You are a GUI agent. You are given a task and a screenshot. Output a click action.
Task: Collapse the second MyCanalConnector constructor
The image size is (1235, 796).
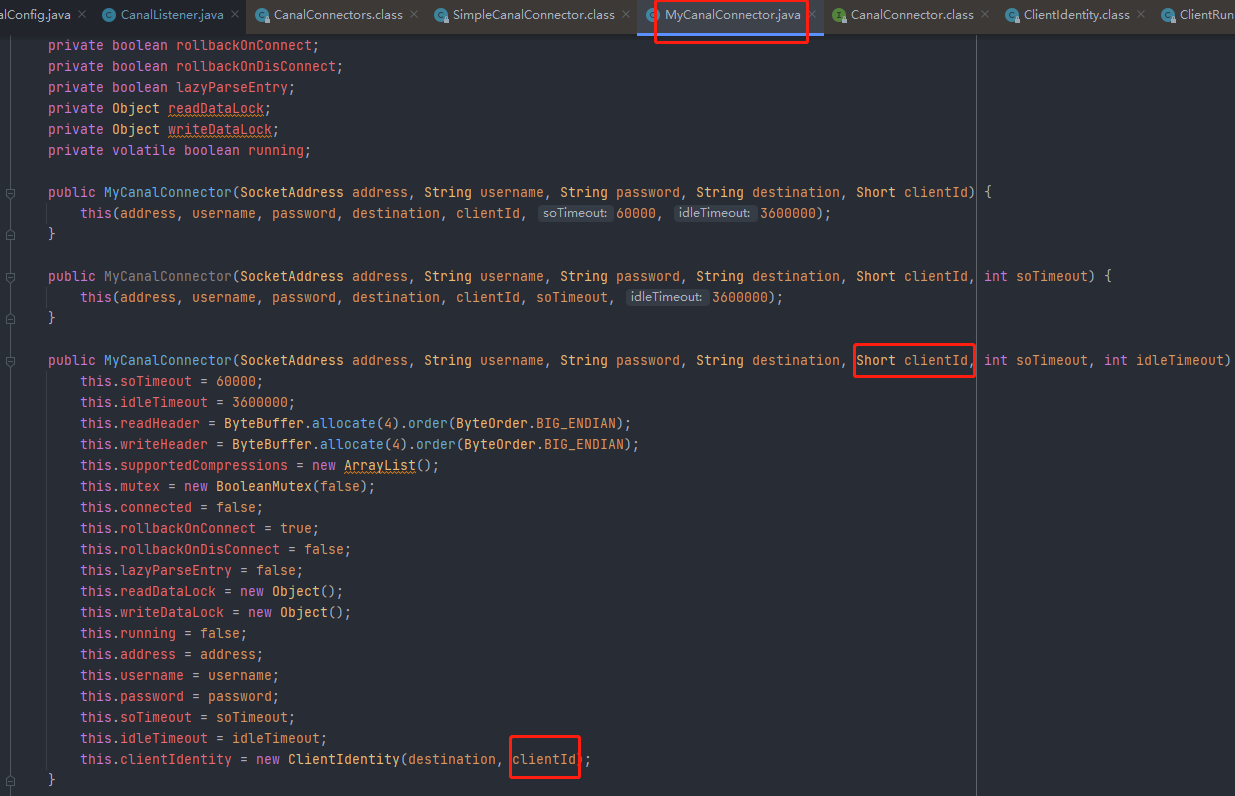coord(9,275)
